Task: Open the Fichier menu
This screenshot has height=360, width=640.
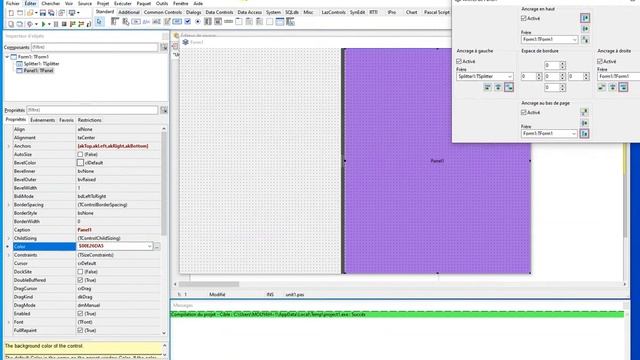Action: (13, 3)
